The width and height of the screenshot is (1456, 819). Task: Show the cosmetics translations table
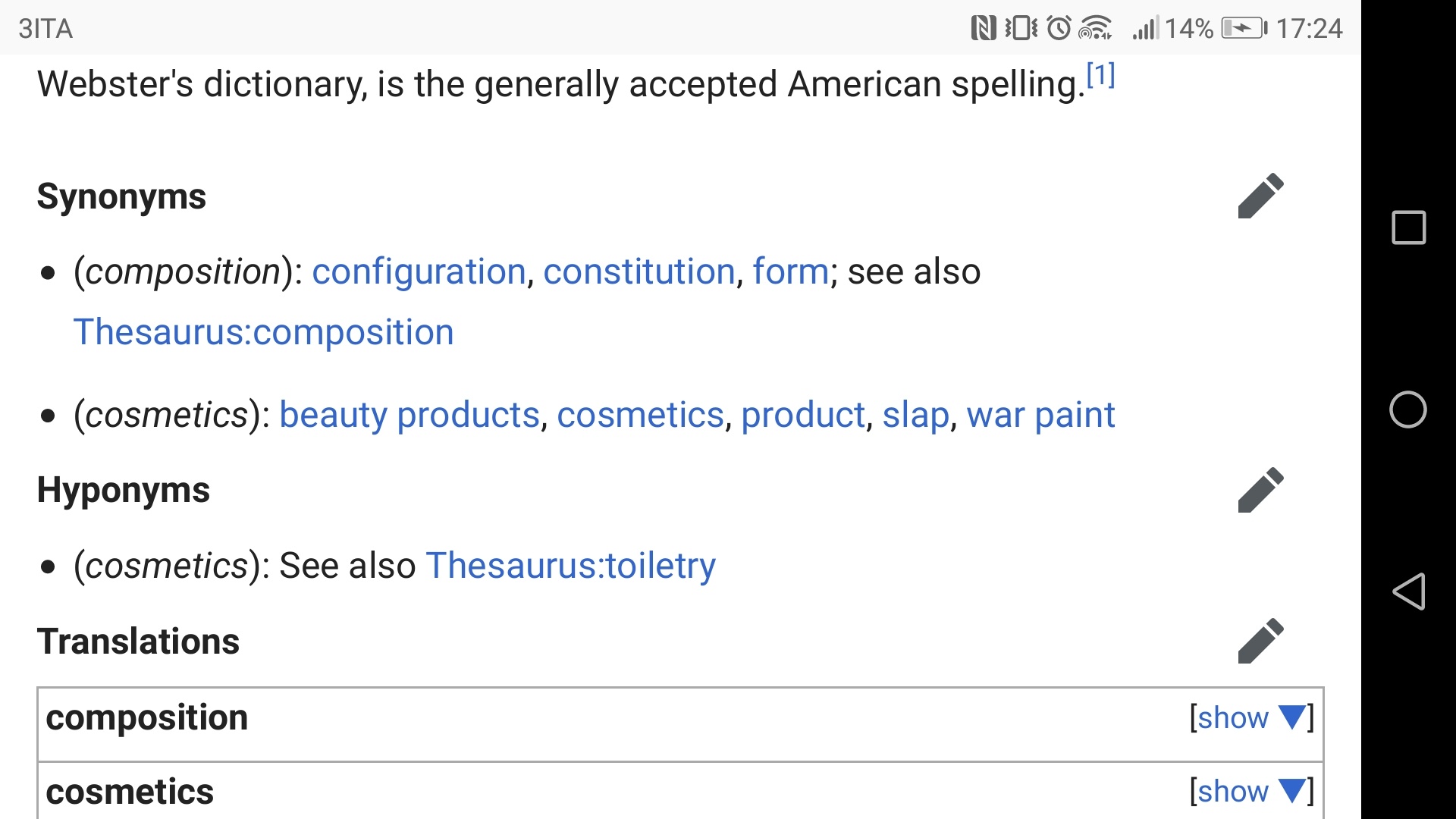pyautogui.click(x=1250, y=792)
